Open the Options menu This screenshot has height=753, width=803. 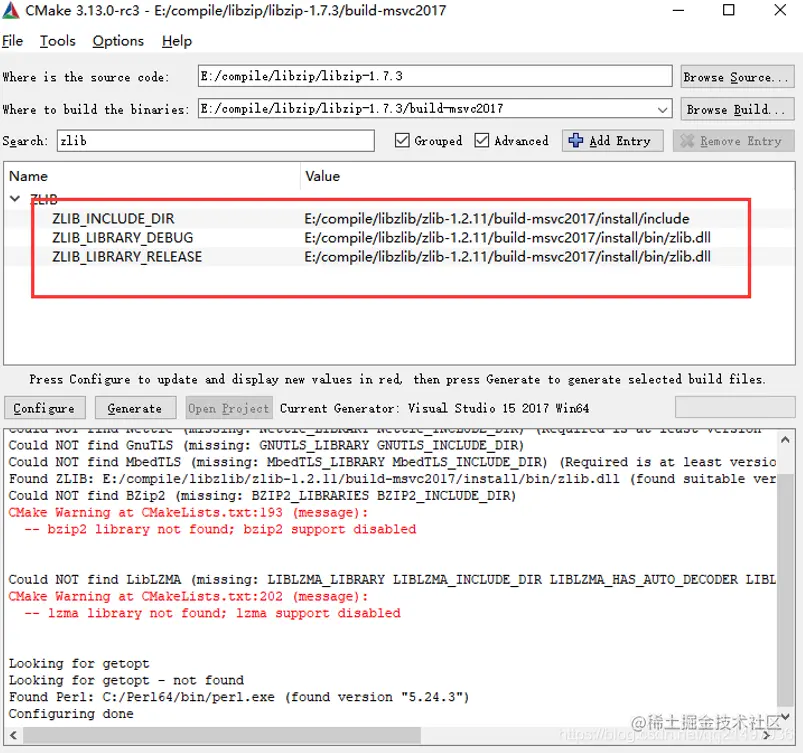click(x=118, y=41)
